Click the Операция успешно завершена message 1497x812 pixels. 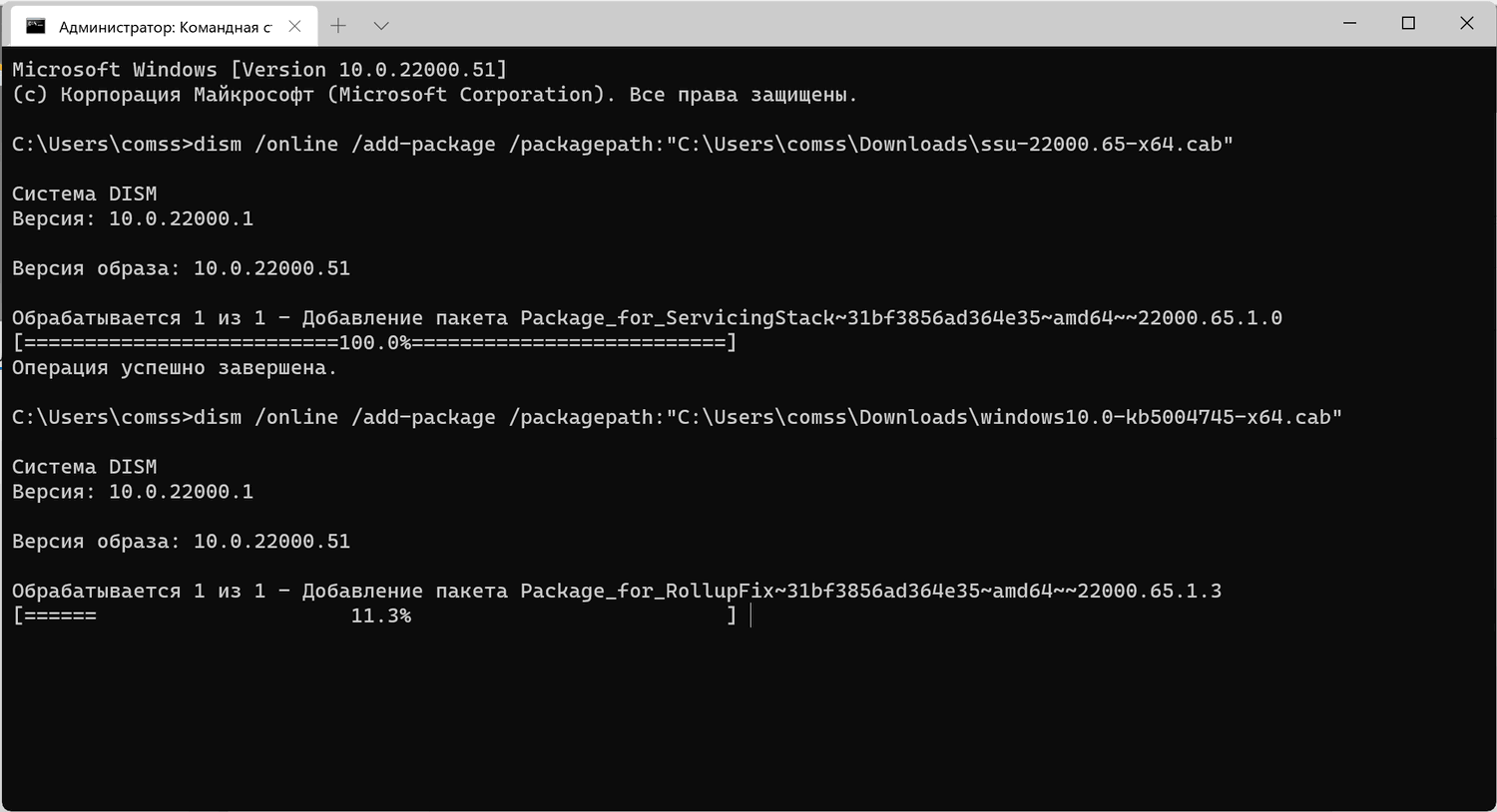175,368
